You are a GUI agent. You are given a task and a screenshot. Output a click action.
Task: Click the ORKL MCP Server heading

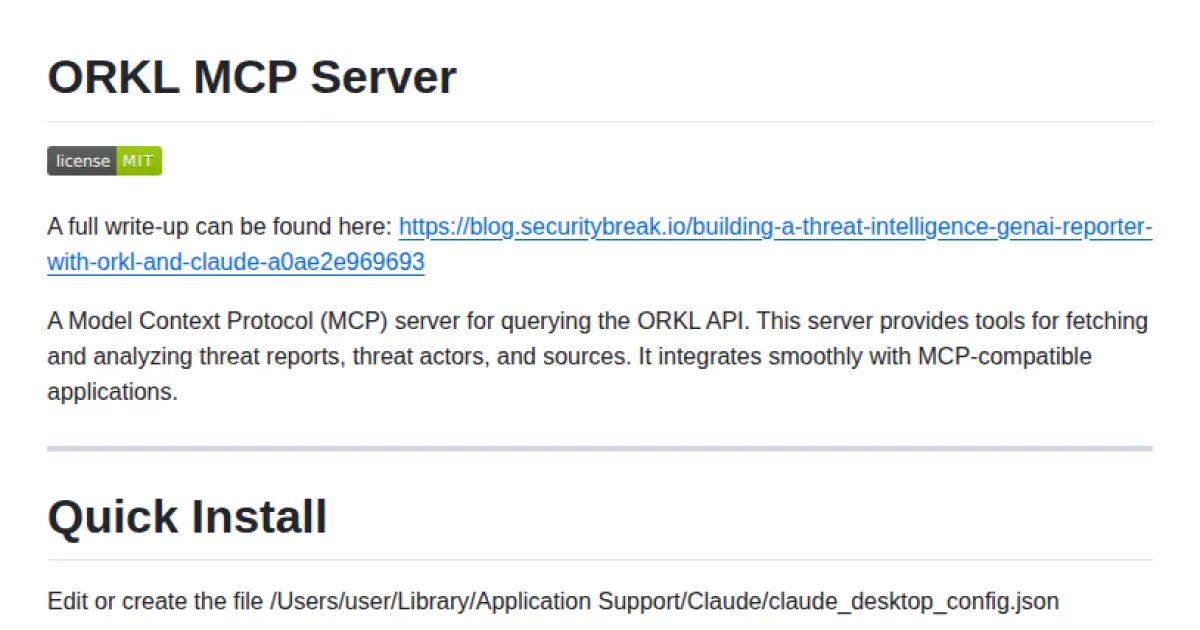coord(251,77)
